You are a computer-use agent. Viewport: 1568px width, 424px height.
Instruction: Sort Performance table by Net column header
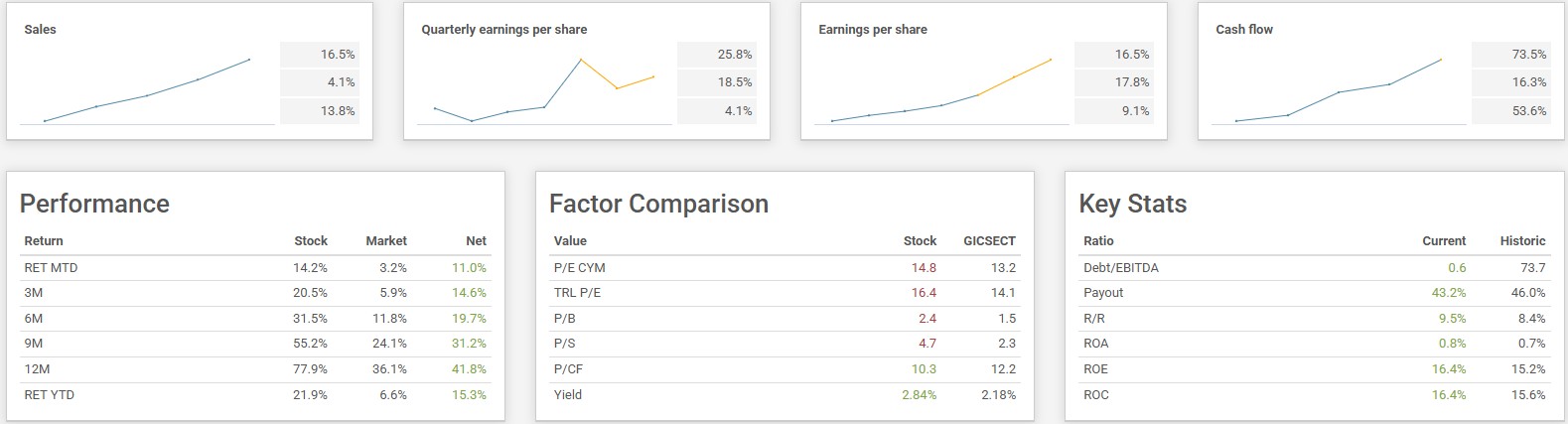point(476,241)
